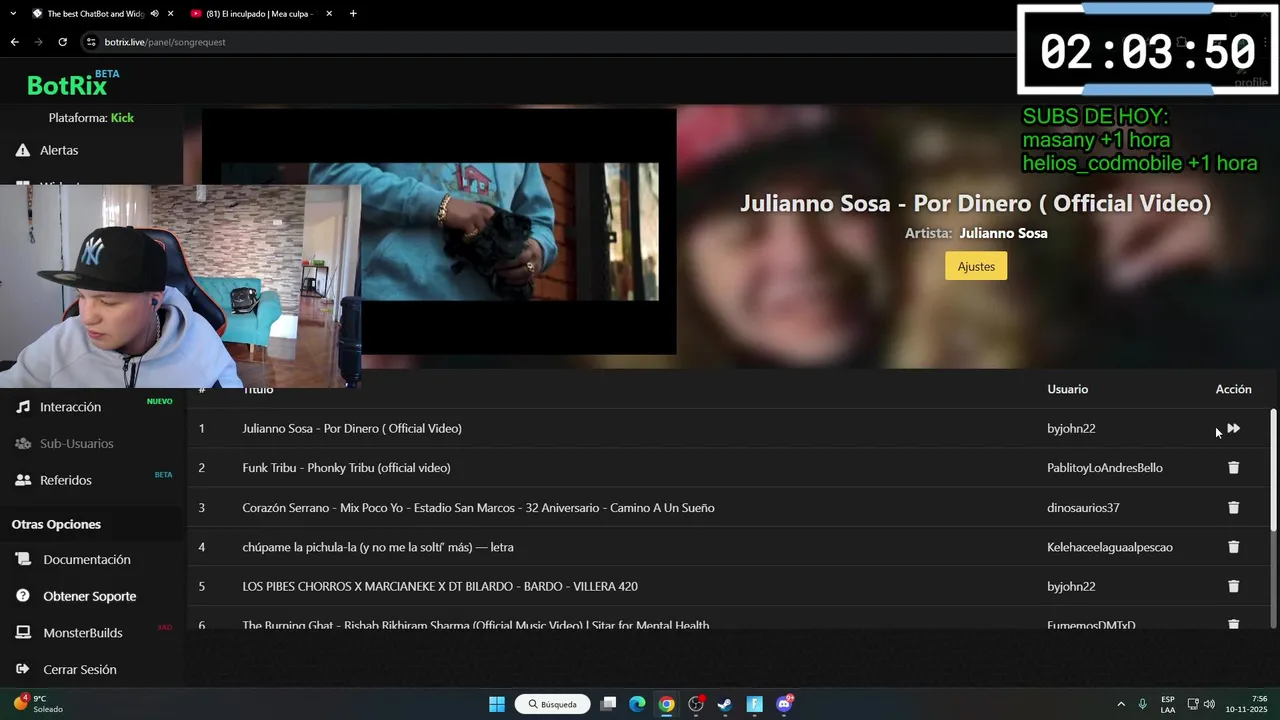Image resolution: width=1280 pixels, height=720 pixels.
Task: Trash the chúpame la pichula-la request
Action: [1233, 547]
